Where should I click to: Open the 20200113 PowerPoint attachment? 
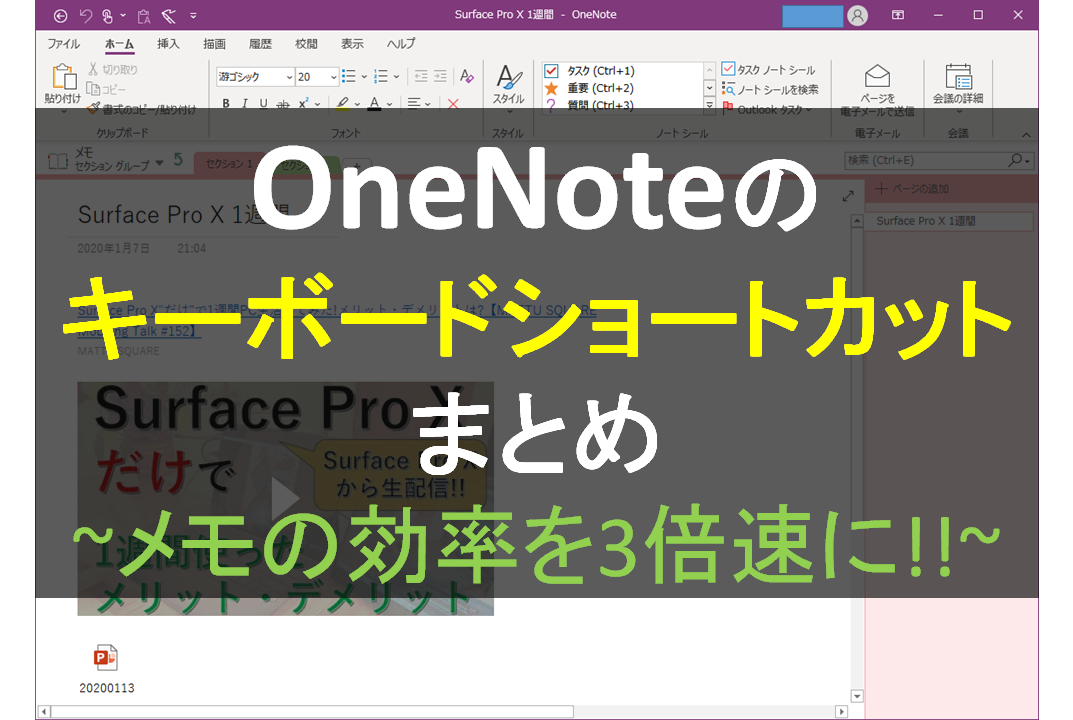tap(106, 669)
